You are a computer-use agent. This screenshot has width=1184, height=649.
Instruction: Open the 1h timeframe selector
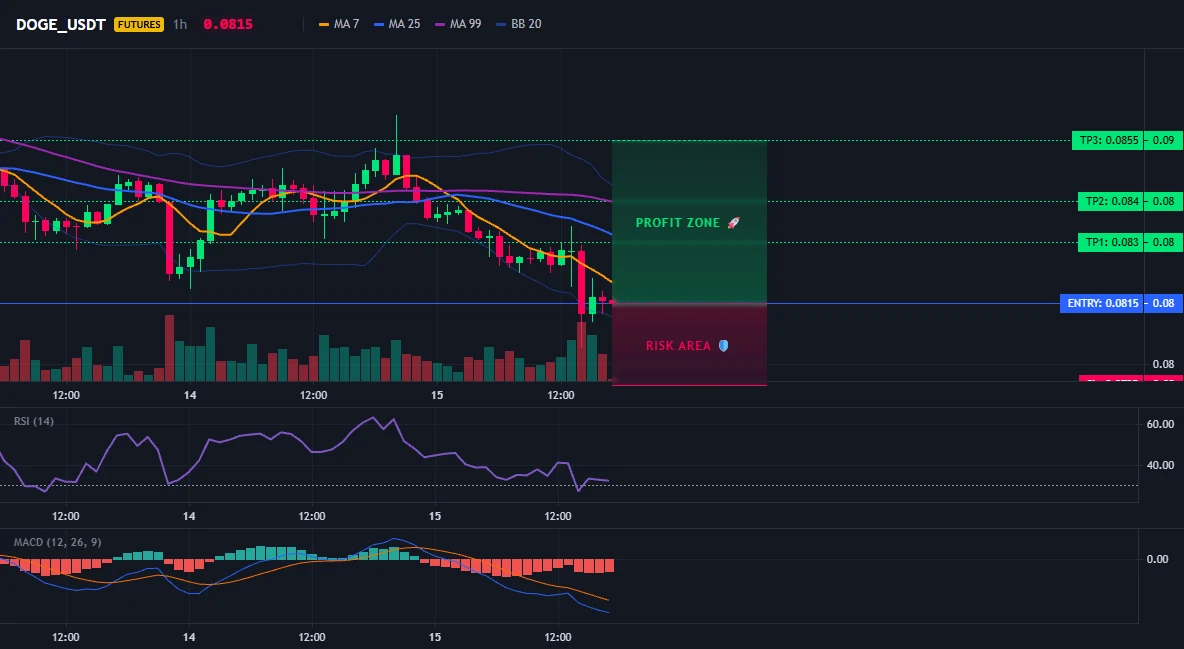point(180,24)
